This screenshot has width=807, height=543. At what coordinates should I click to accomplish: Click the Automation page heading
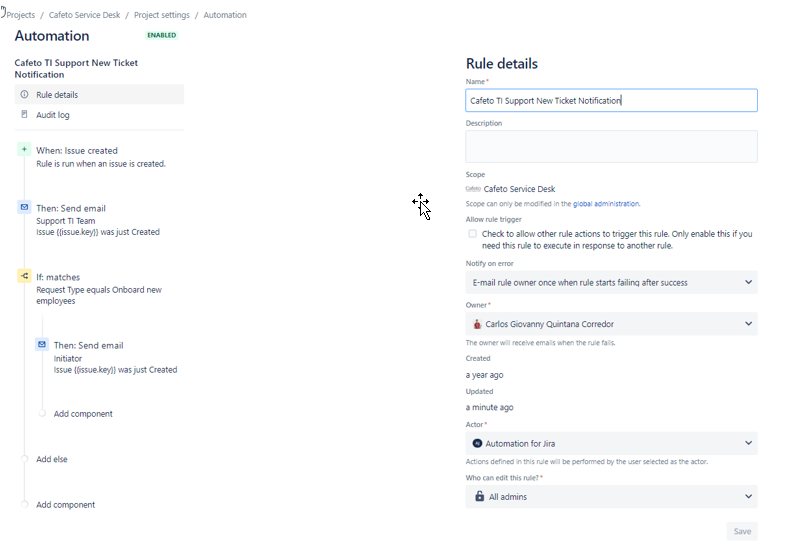pyautogui.click(x=52, y=36)
